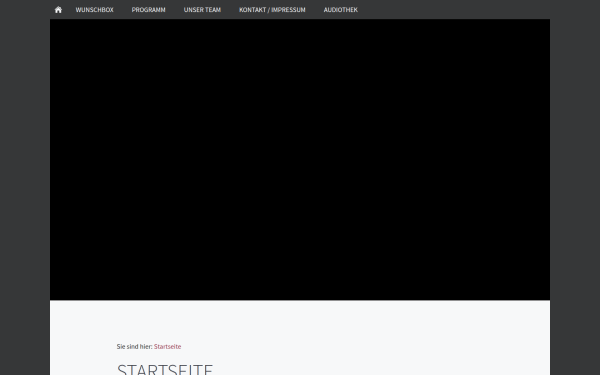Visit the Unser Team page
Viewport: 600px width, 375px height.
point(202,10)
